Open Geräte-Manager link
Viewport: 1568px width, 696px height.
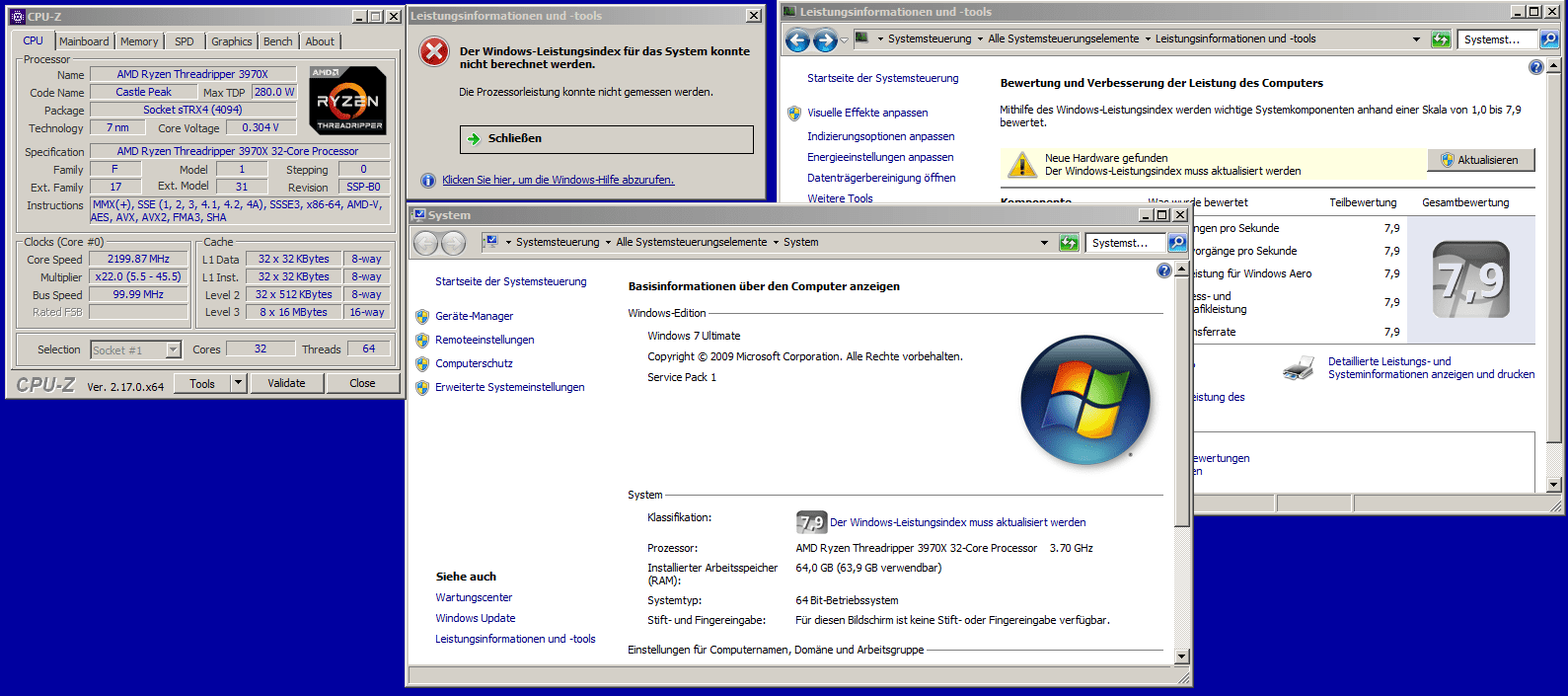pos(475,316)
